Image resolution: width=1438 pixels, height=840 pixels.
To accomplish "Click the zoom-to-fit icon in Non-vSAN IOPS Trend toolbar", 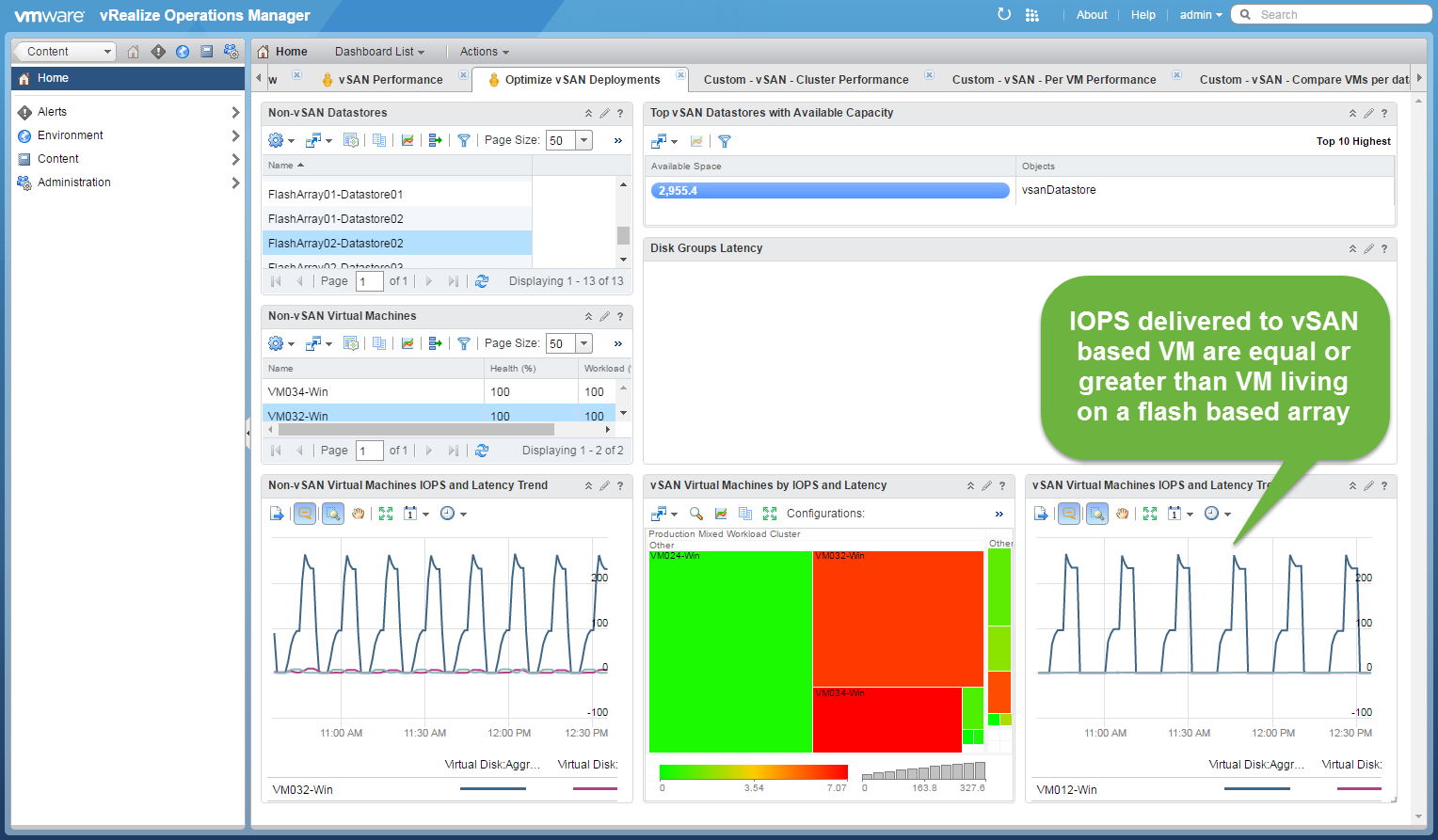I will [x=386, y=514].
